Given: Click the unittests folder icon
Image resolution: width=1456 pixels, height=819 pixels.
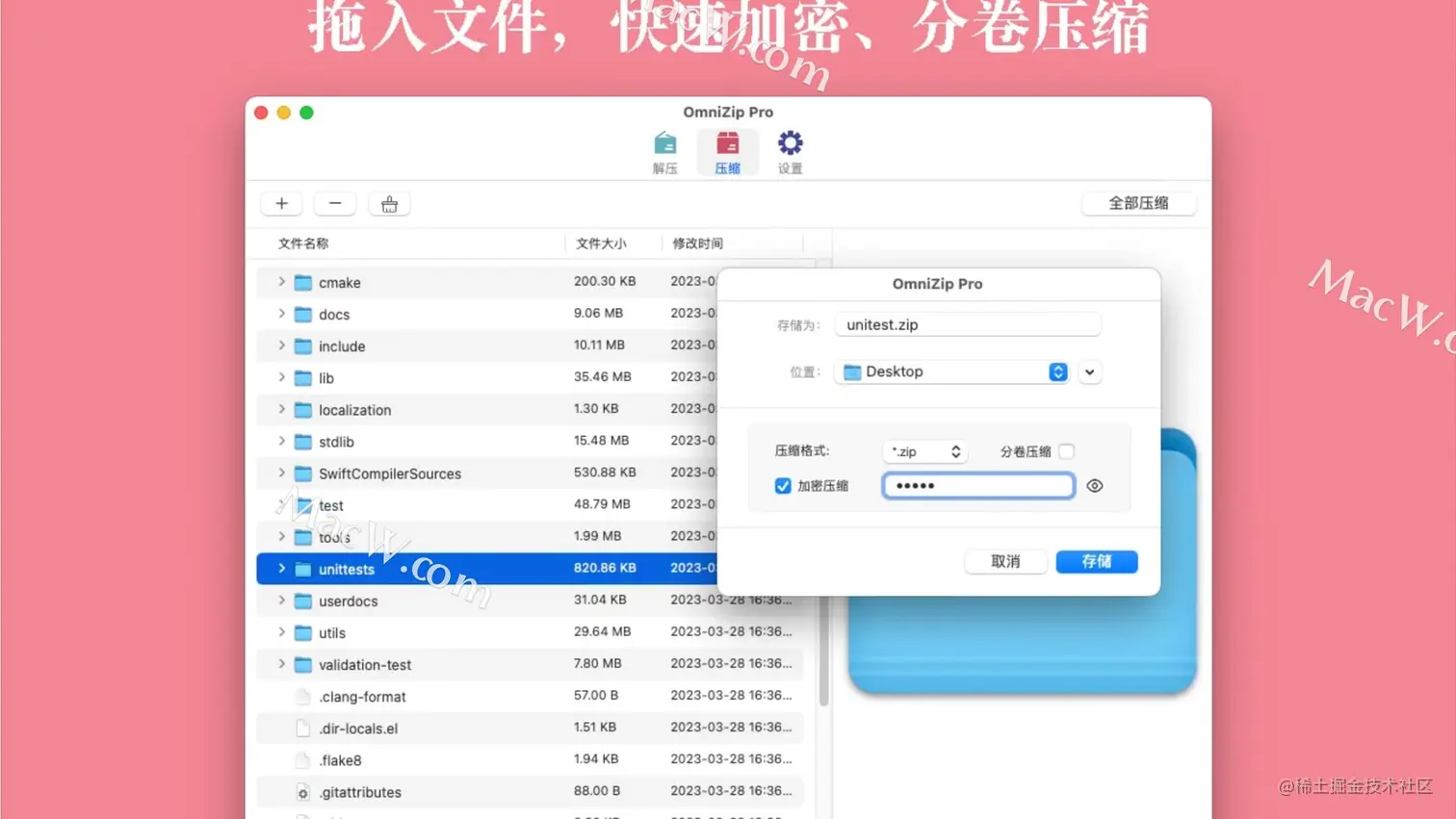Looking at the screenshot, I should coord(302,569).
